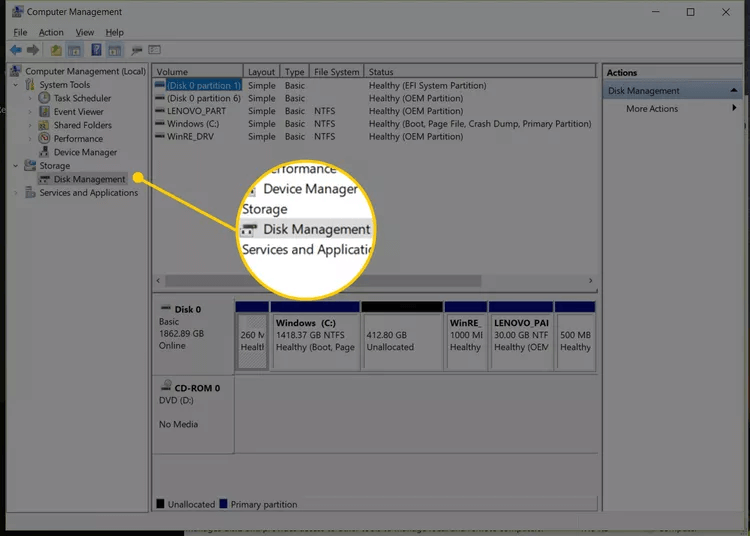The width and height of the screenshot is (750, 536).
Task: Collapse the System Tools tree node
Action: coord(16,85)
